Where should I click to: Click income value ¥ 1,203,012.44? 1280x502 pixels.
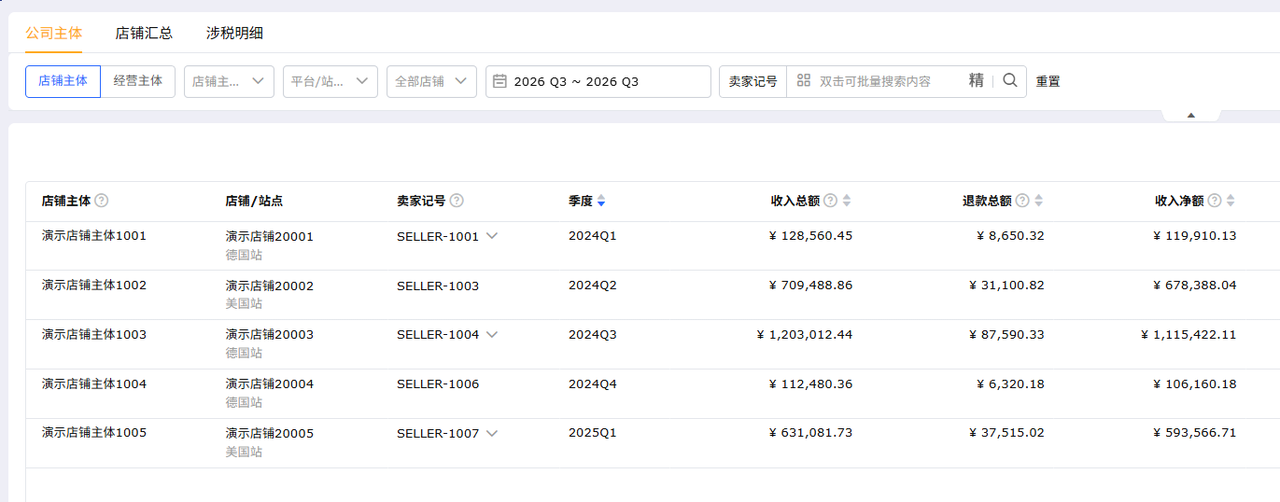click(805, 334)
